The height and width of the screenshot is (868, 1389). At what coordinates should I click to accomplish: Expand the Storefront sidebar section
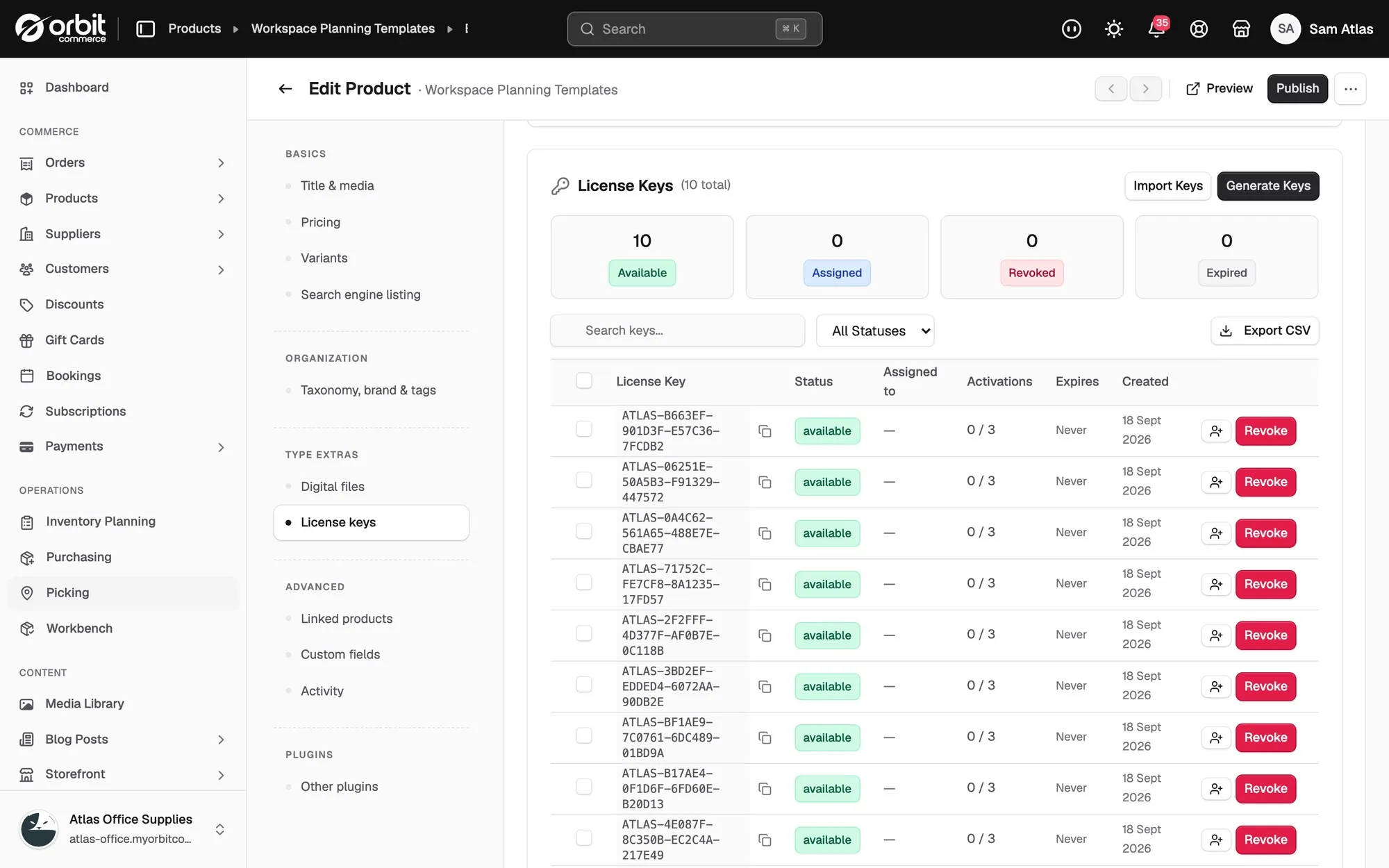click(x=221, y=775)
